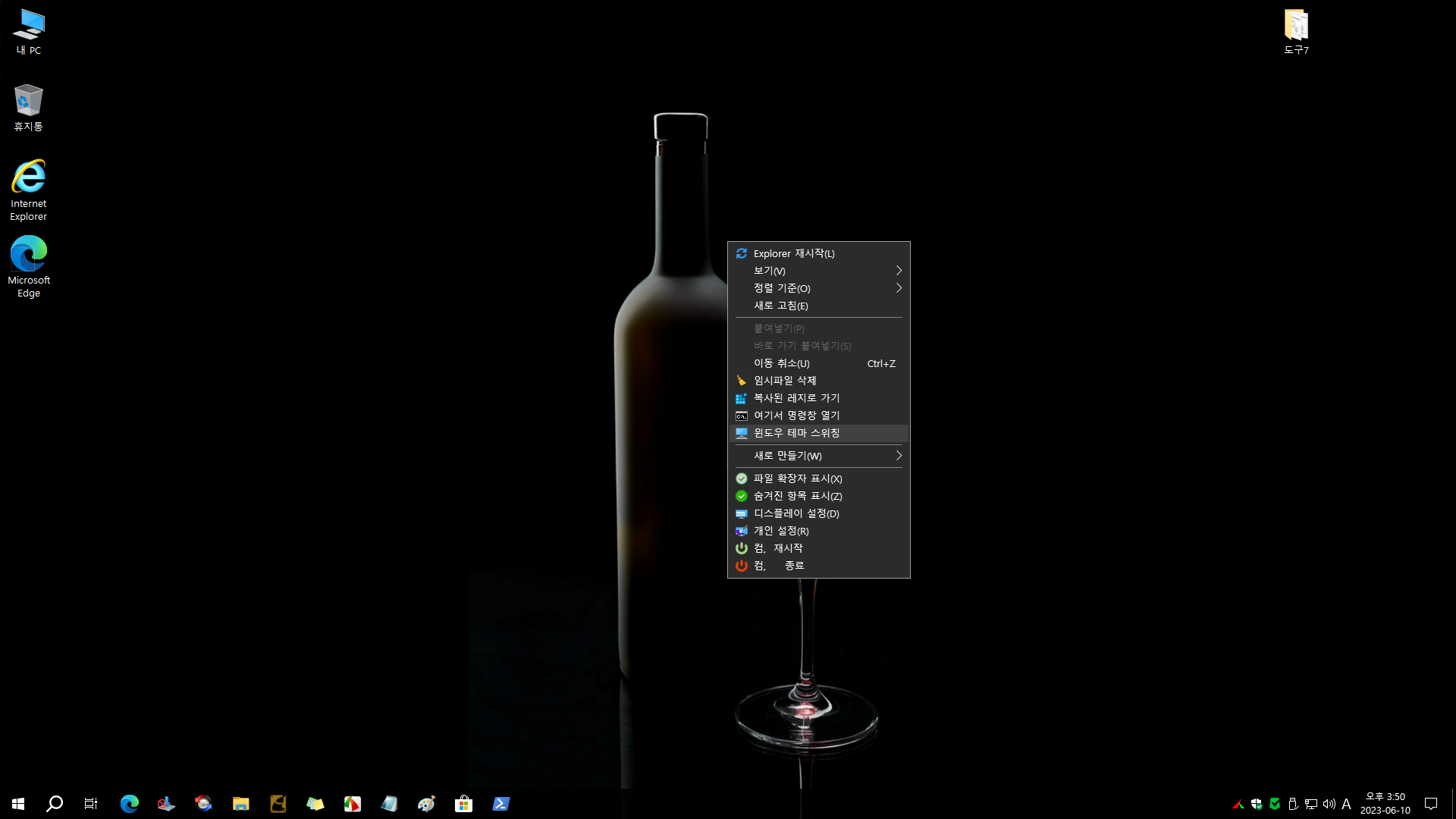The width and height of the screenshot is (1456, 819).
Task: Select 윈도우 테마 스위칭 menu entry
Action: [x=818, y=433]
